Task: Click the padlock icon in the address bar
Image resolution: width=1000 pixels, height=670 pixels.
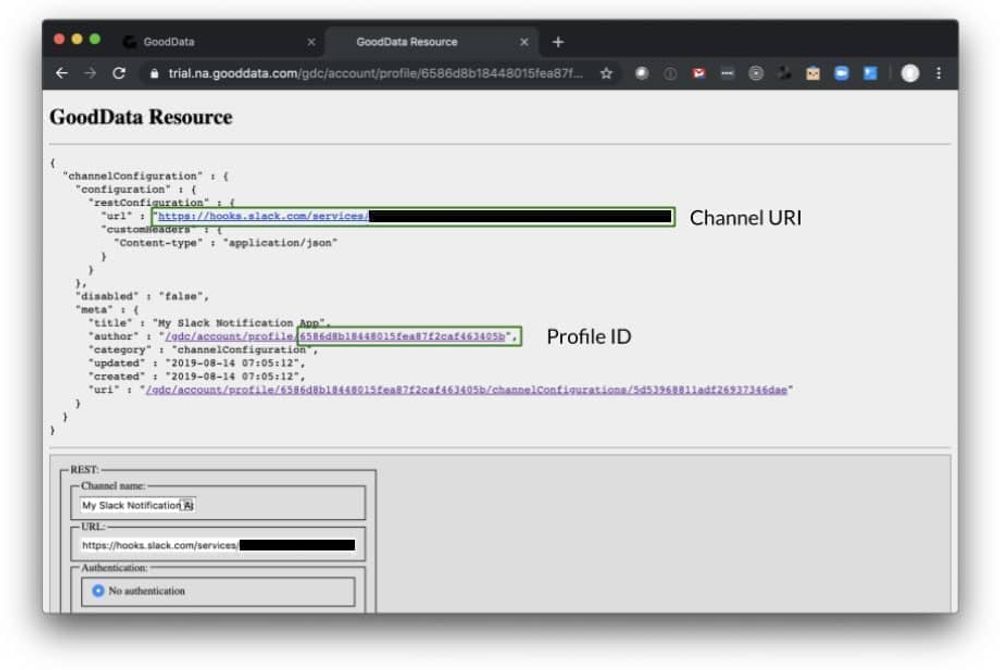Action: [x=154, y=74]
